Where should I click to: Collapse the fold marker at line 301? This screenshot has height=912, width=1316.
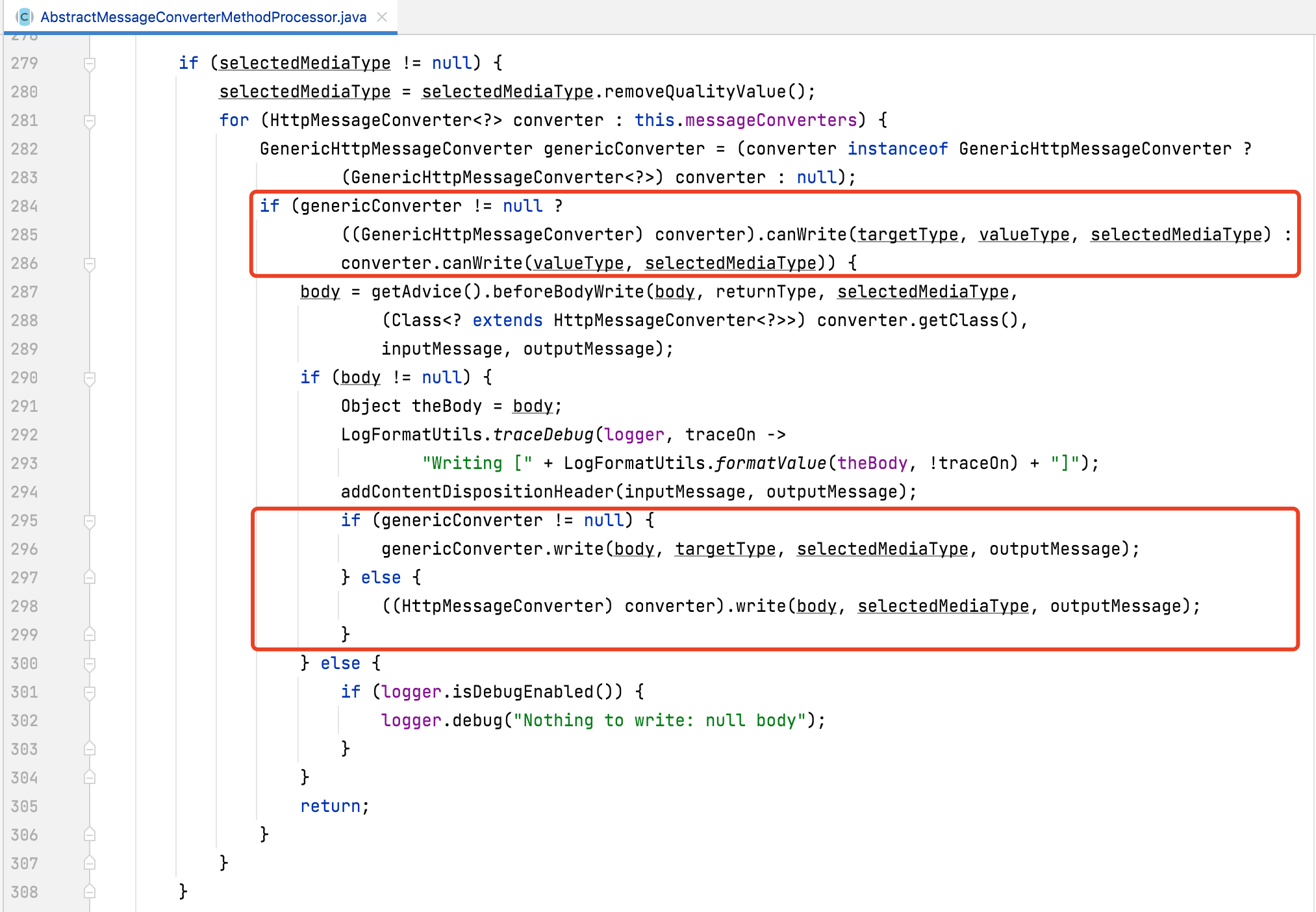click(x=90, y=691)
